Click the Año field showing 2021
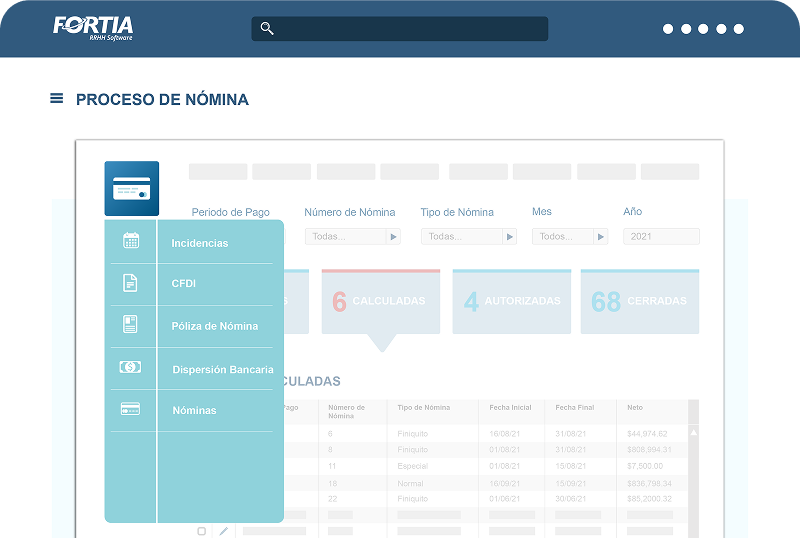Viewport: 800px width, 538px height. pos(660,237)
